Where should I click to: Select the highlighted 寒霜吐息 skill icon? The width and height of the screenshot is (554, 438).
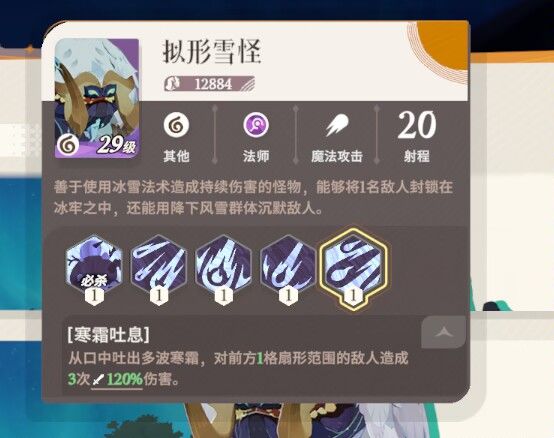click(353, 265)
